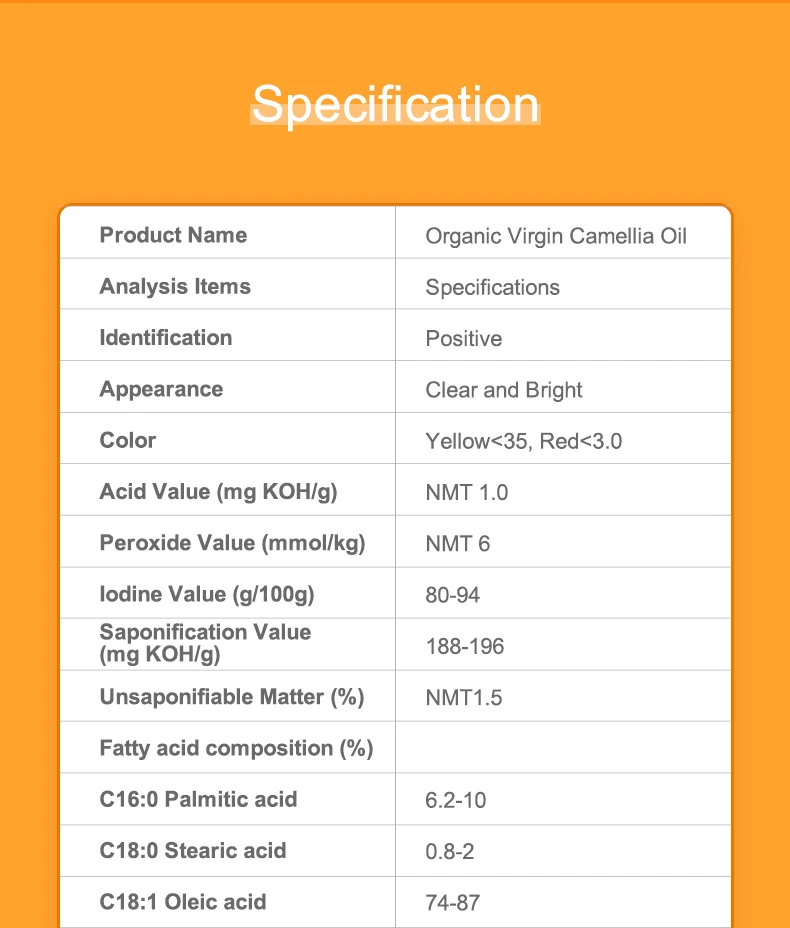
Task: Select the Analysis Items row label
Action: [x=175, y=286]
